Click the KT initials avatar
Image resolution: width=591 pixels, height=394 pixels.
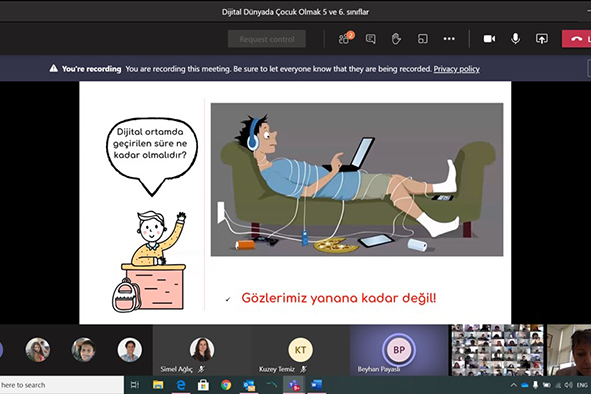tap(300, 350)
